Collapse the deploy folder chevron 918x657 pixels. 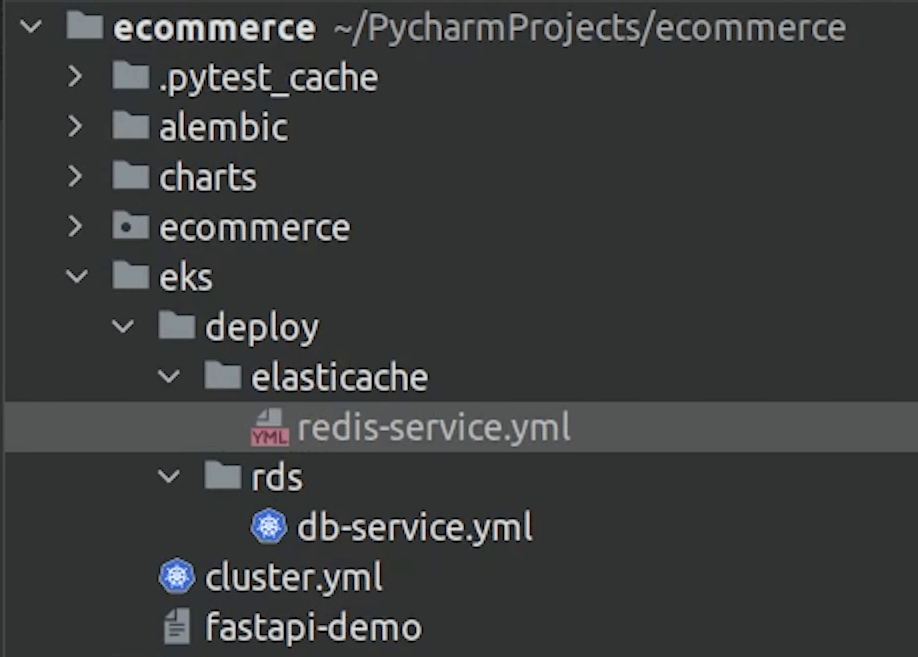point(122,327)
